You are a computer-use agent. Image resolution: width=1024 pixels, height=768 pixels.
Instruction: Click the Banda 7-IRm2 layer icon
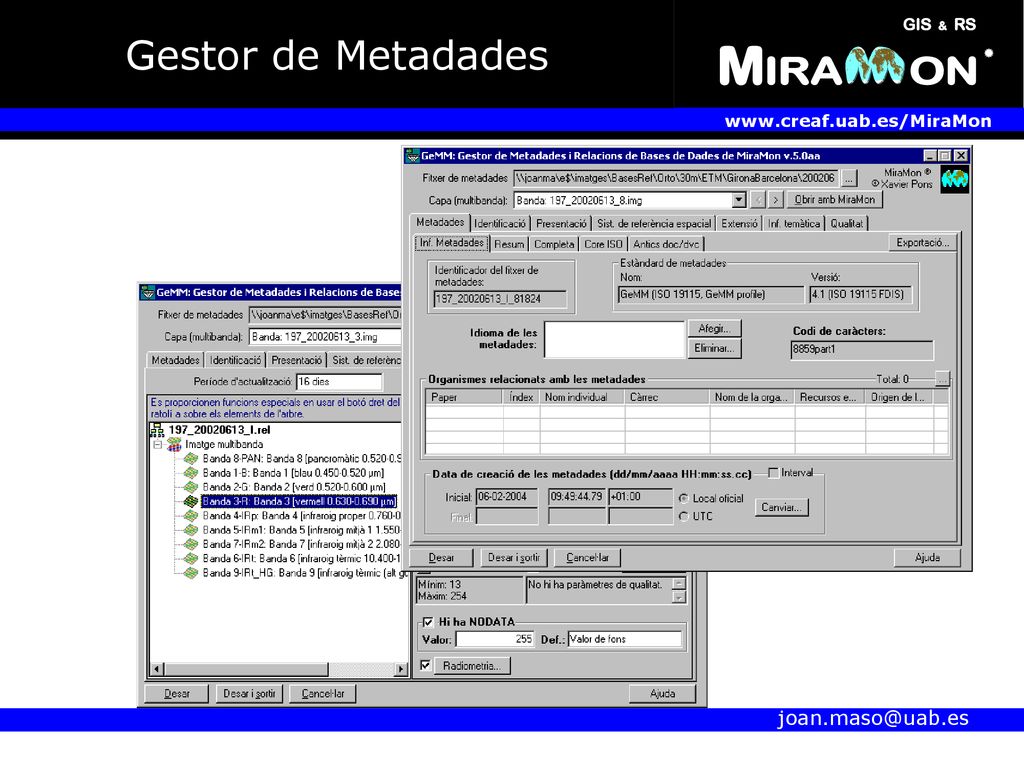point(191,544)
